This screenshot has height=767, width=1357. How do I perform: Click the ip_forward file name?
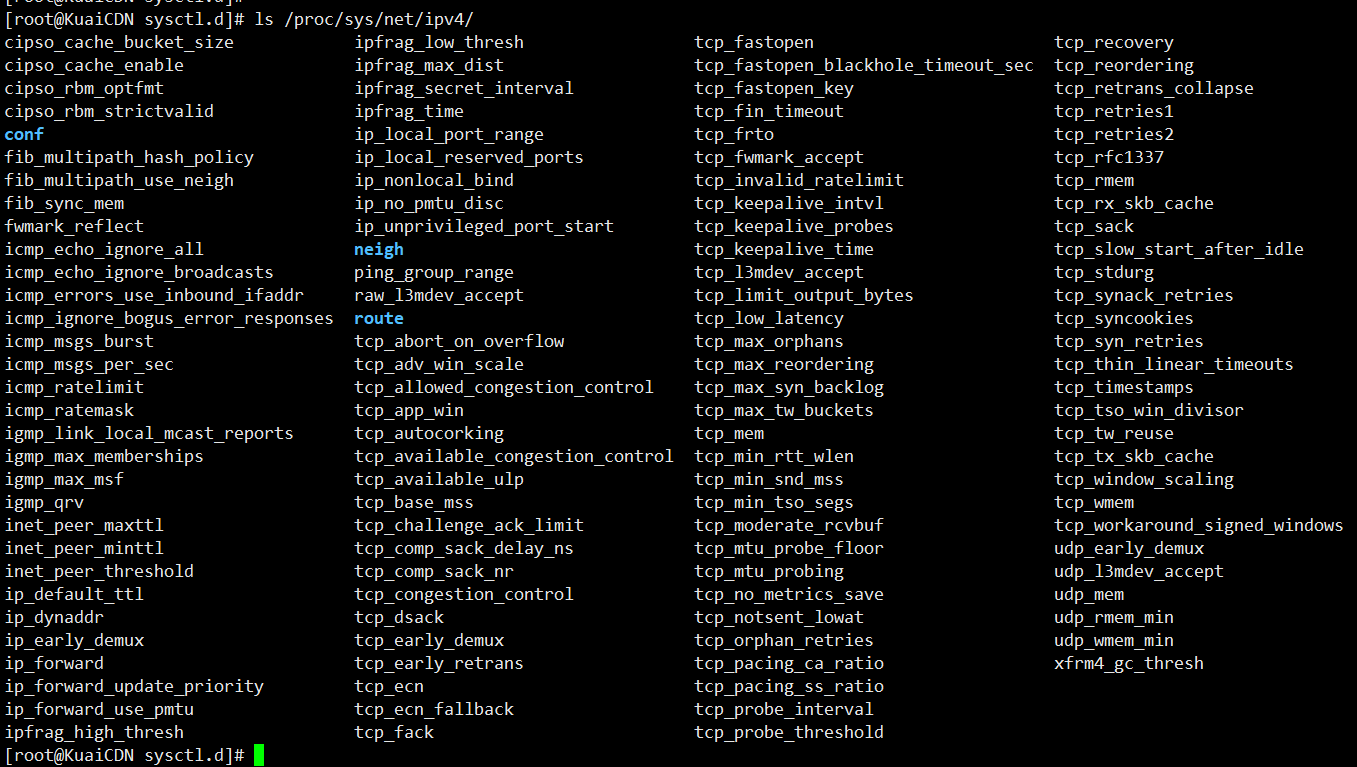[54, 663]
